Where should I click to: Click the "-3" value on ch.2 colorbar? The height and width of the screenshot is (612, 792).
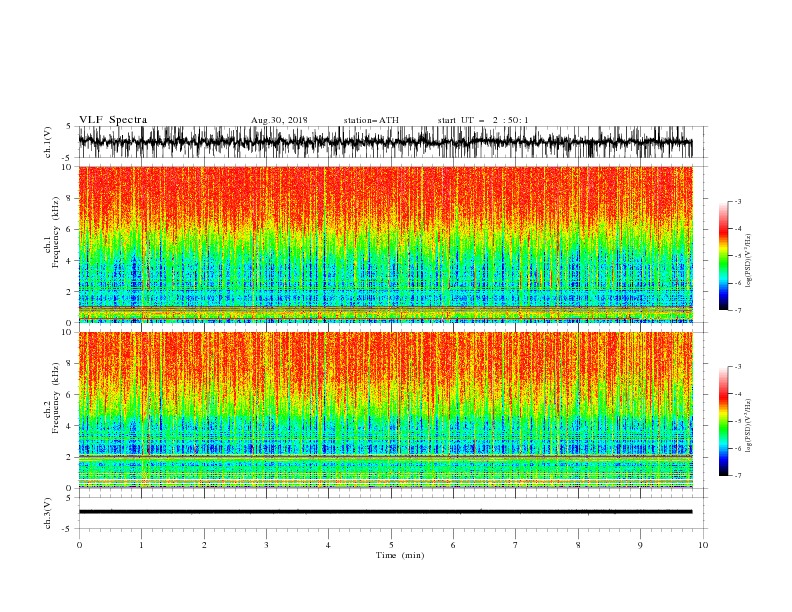(737, 367)
